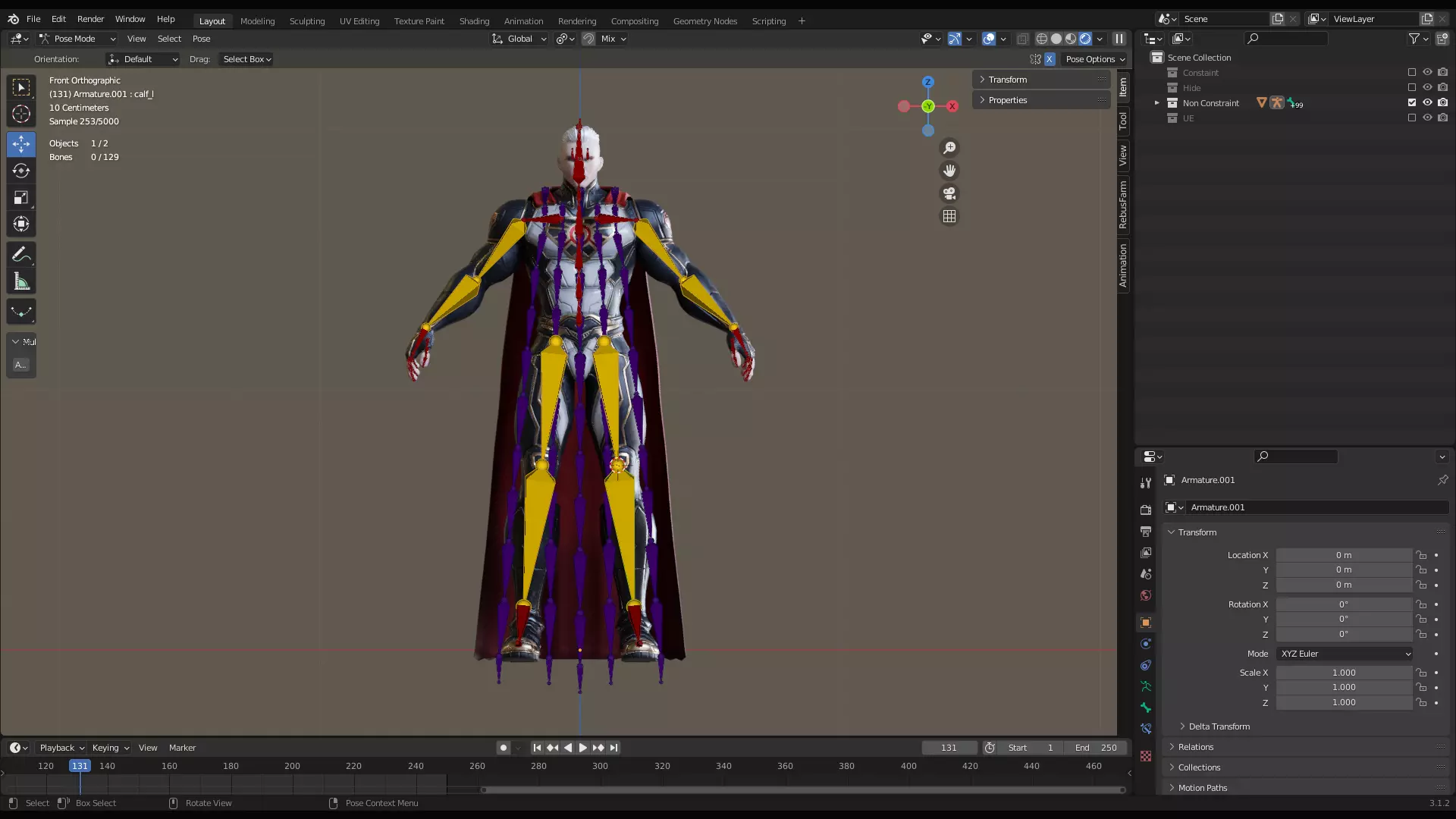
Task: Hide Non Constraint collection in viewport
Action: pos(1427,102)
